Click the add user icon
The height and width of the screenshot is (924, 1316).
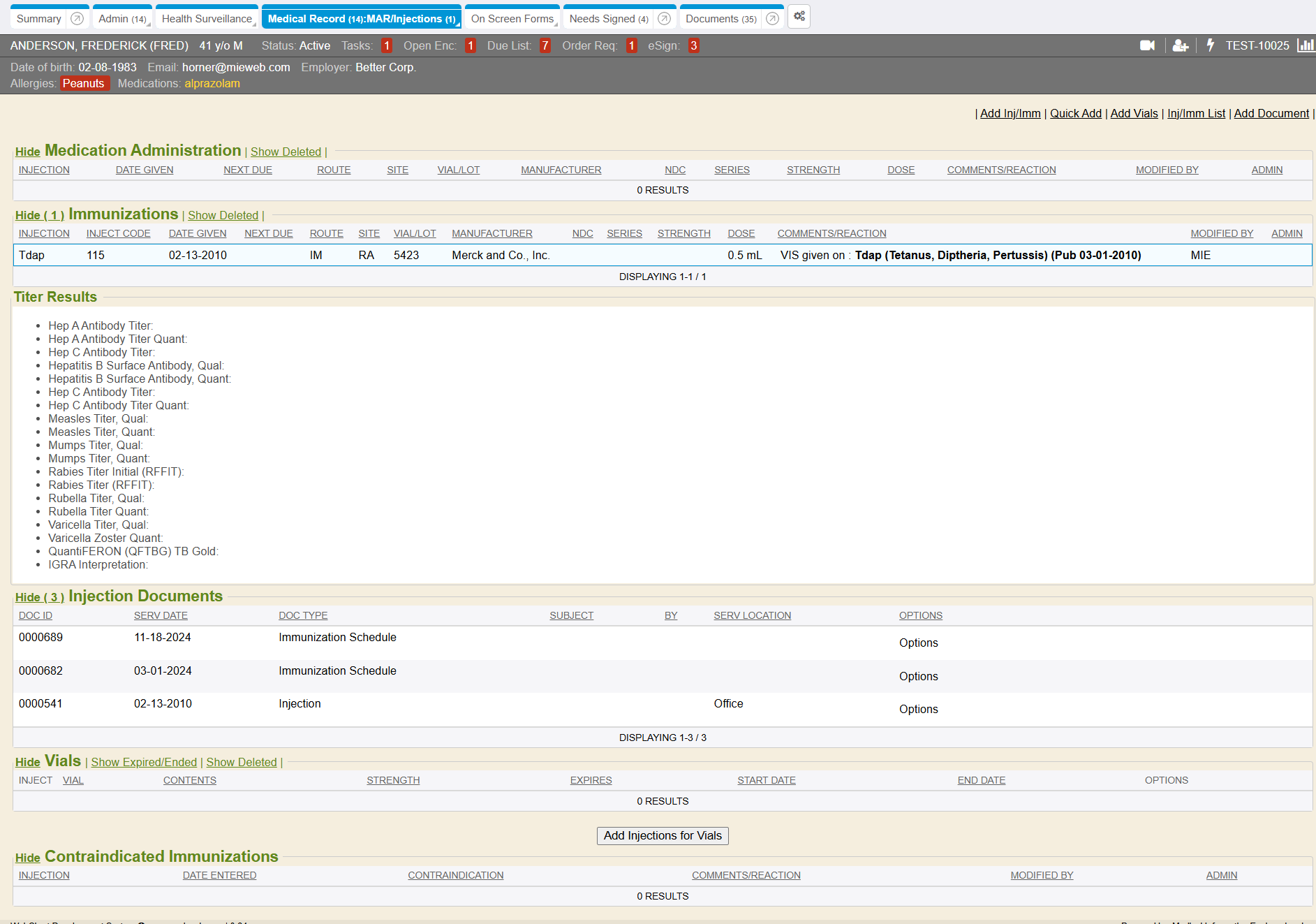1180,46
